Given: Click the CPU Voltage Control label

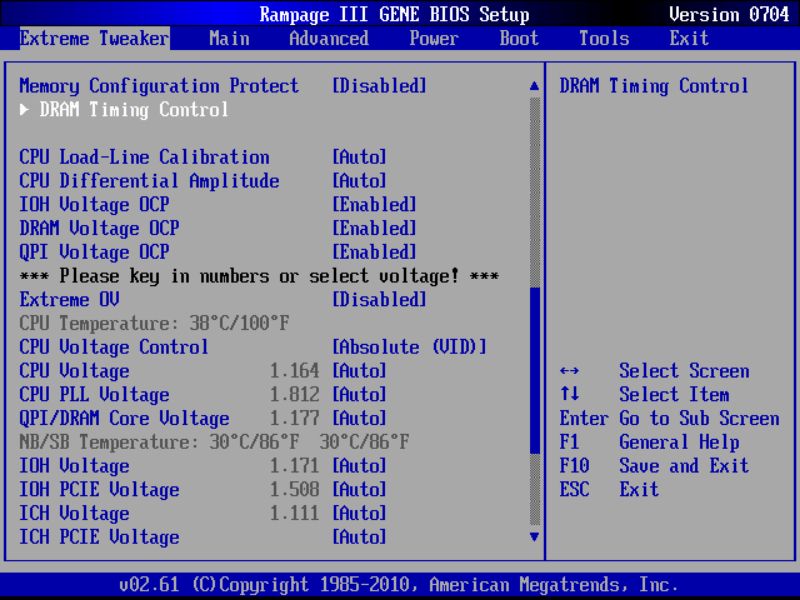Looking at the screenshot, I should point(114,347).
